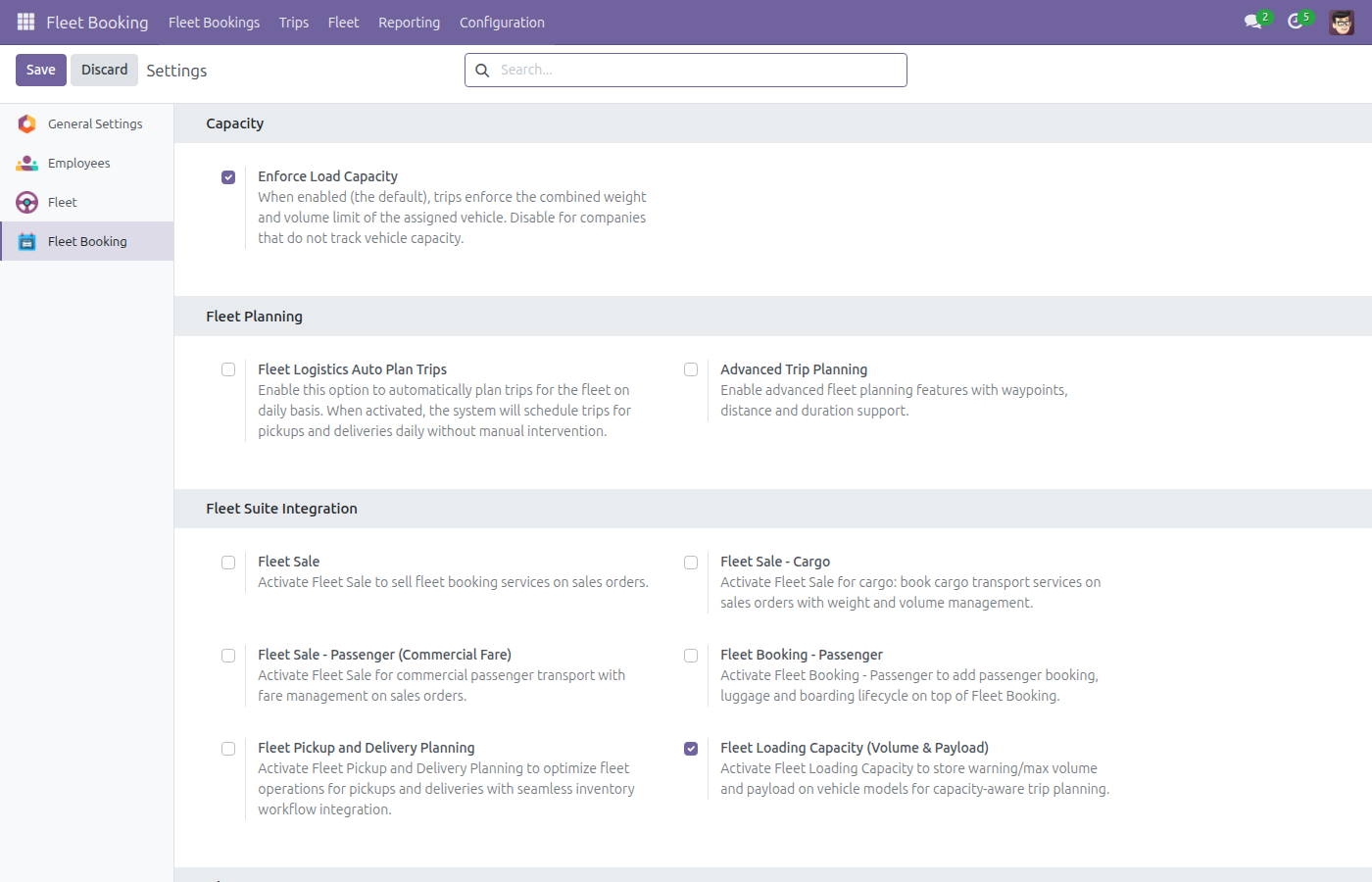Image resolution: width=1372 pixels, height=882 pixels.
Task: Enable Advanced Trip Planning checkbox
Action: (x=691, y=369)
